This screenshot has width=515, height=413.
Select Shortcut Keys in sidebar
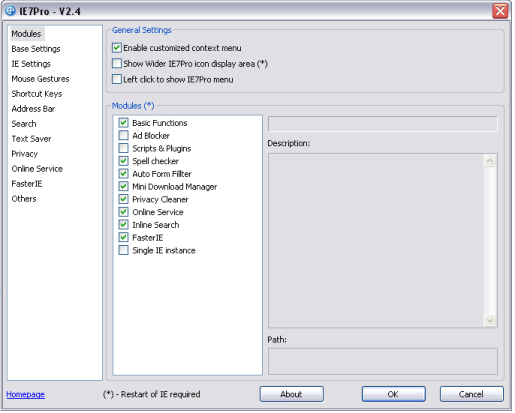pos(37,94)
